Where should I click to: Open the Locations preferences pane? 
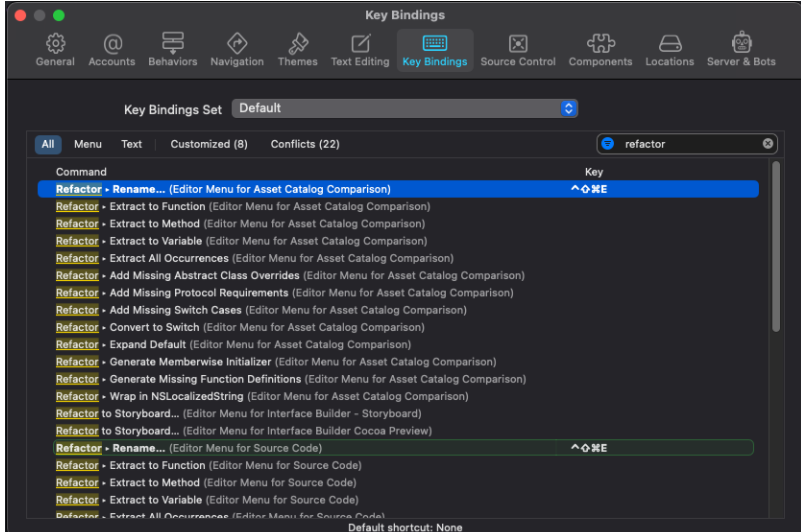(670, 50)
